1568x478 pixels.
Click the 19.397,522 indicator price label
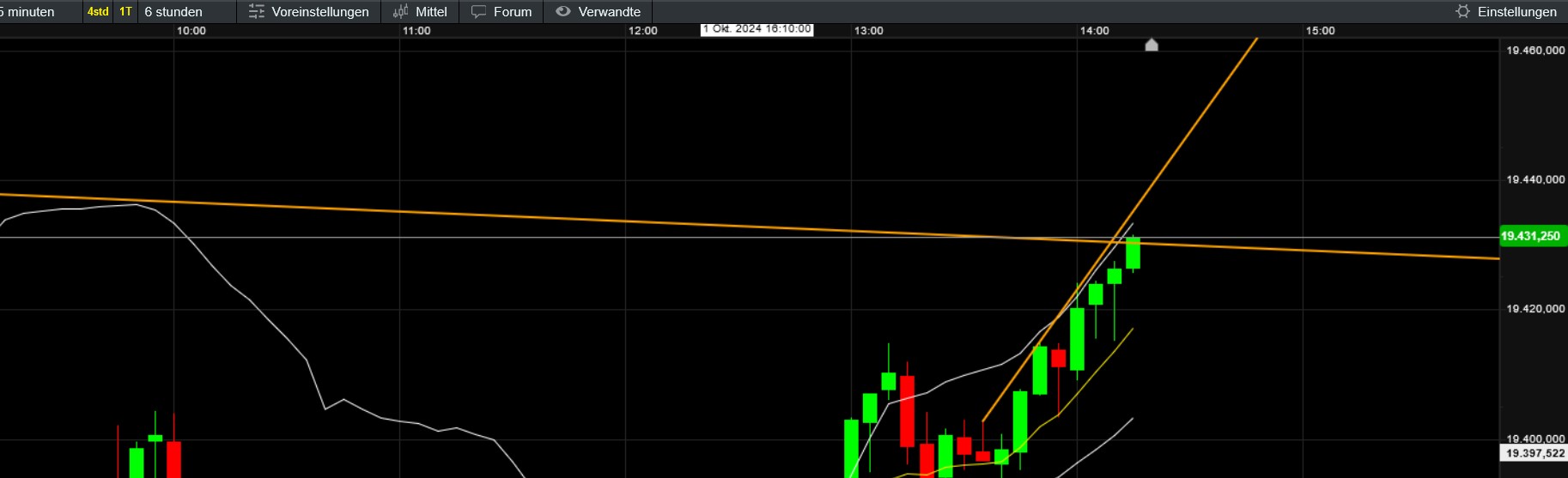tap(1534, 453)
